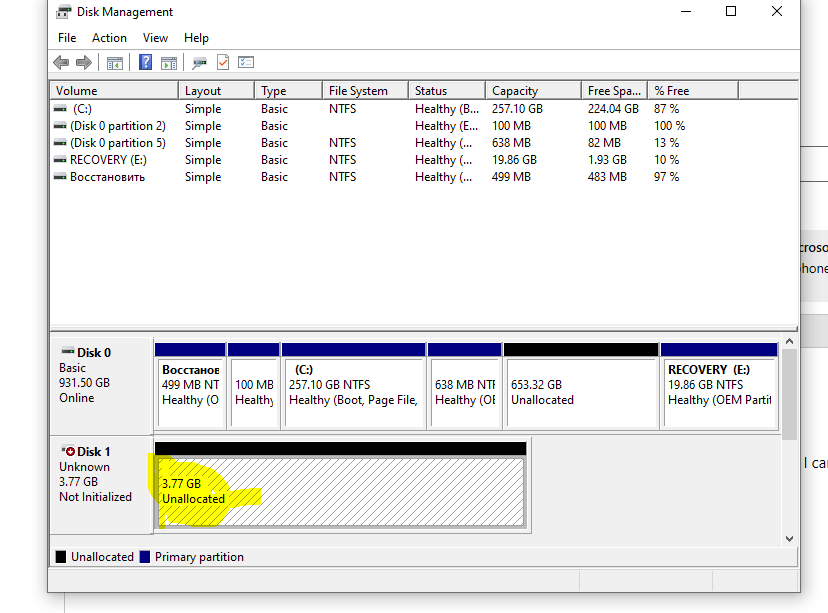
Task: Click the Settings checklist toolbar icon
Action: click(x=246, y=62)
